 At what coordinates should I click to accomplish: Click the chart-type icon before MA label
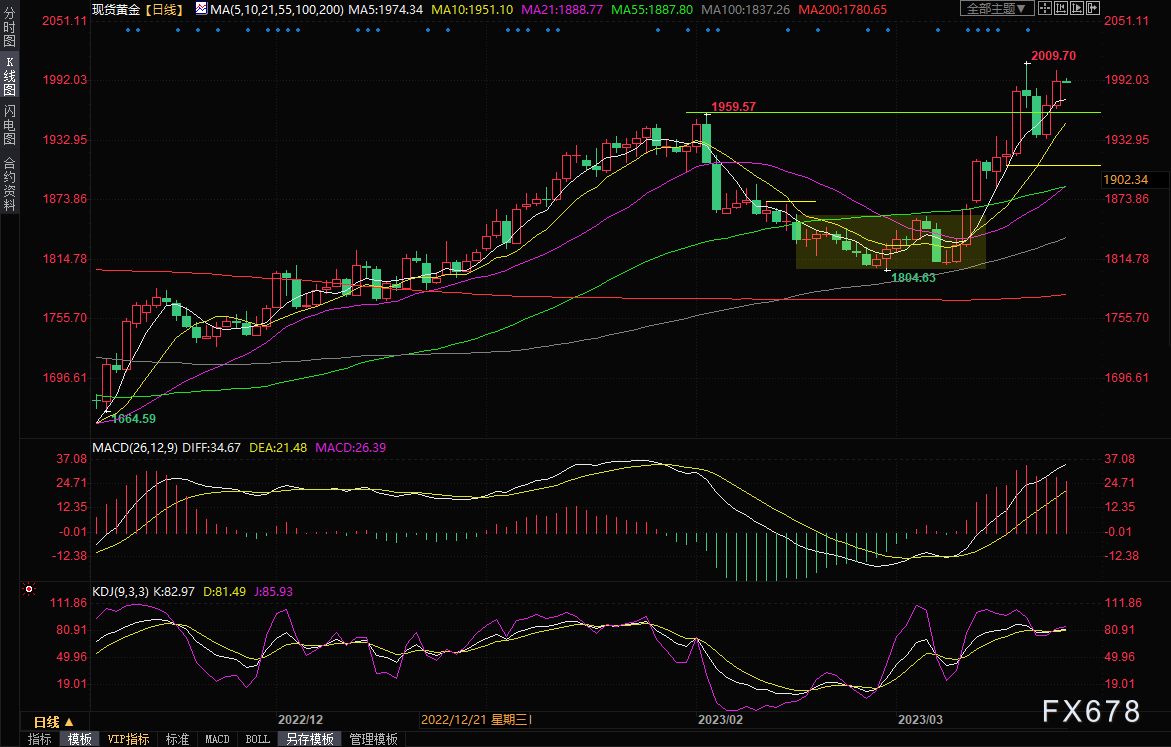(x=201, y=9)
